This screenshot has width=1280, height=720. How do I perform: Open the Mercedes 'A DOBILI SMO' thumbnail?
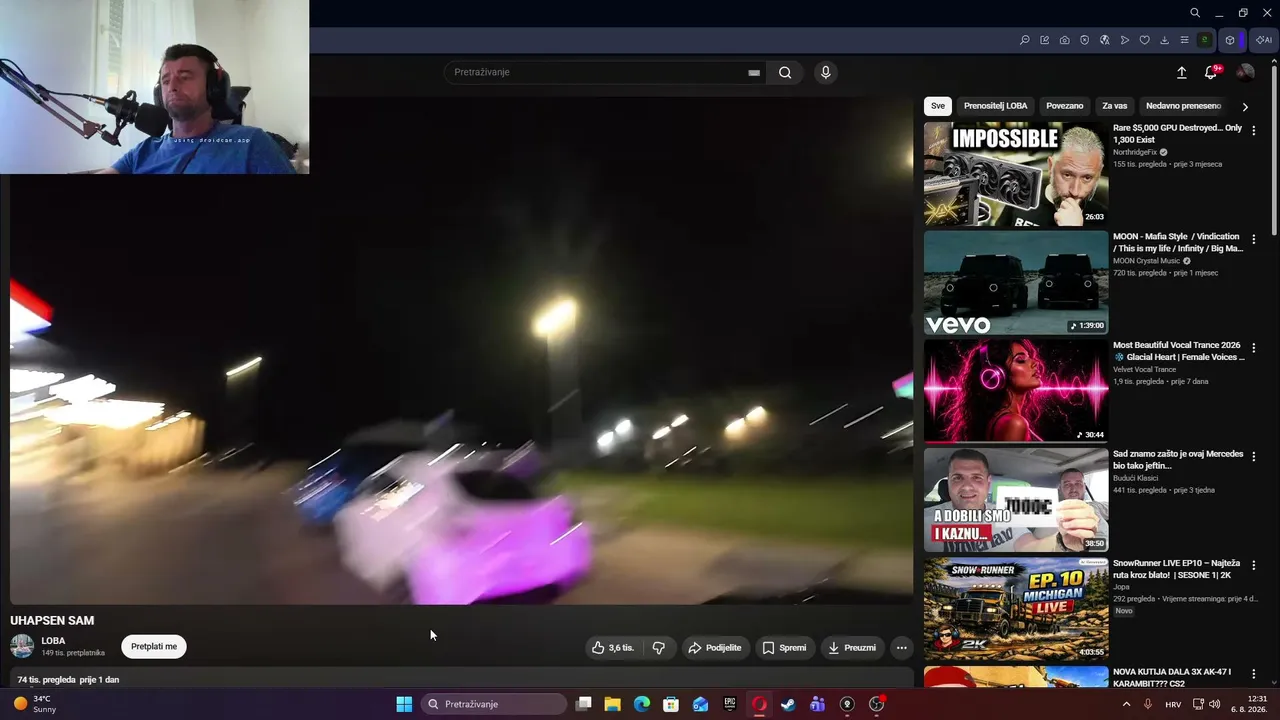click(1016, 500)
